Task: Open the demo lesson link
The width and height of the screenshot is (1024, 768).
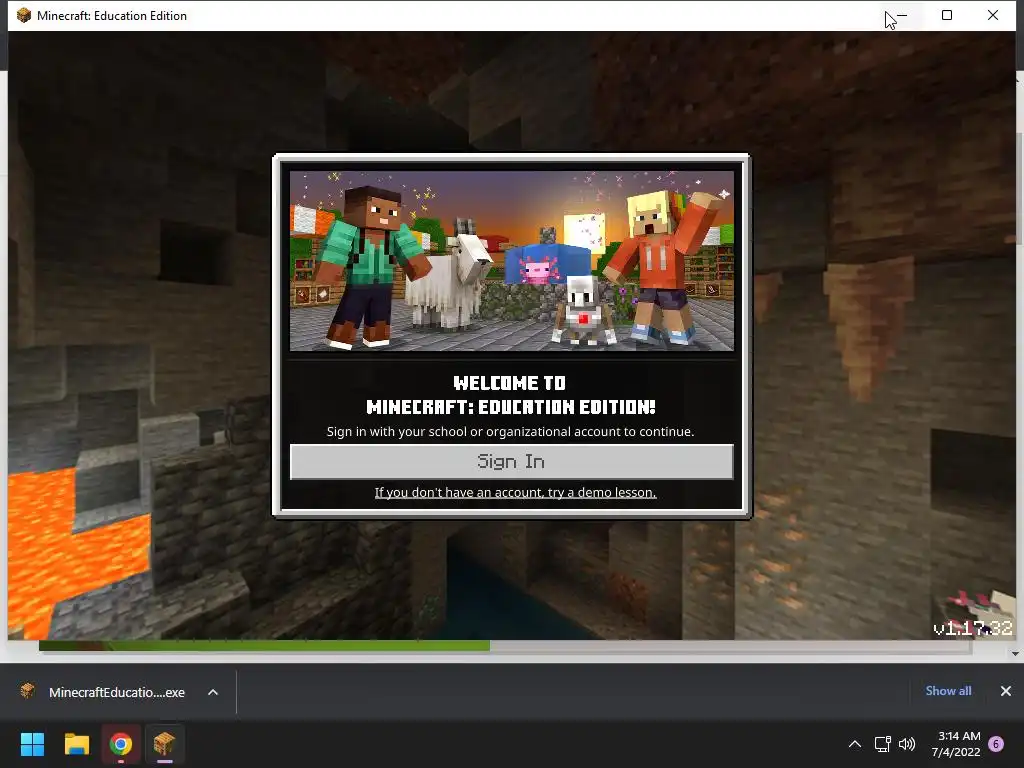Action: [x=515, y=492]
